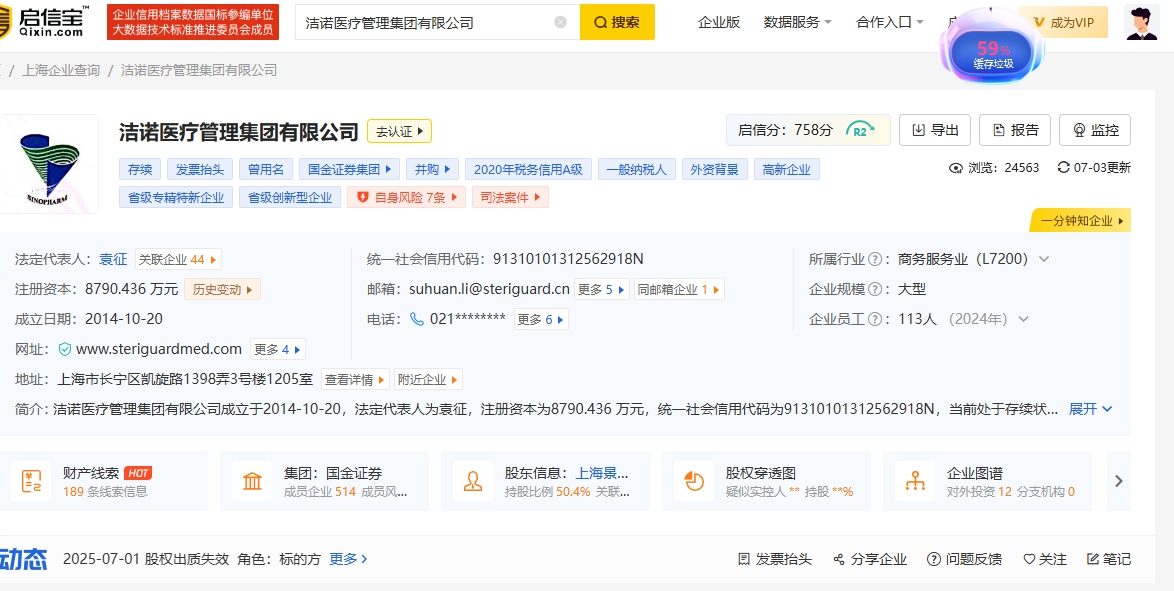Click the 发票抬头 tag
1174x591 pixels.
click(200, 169)
